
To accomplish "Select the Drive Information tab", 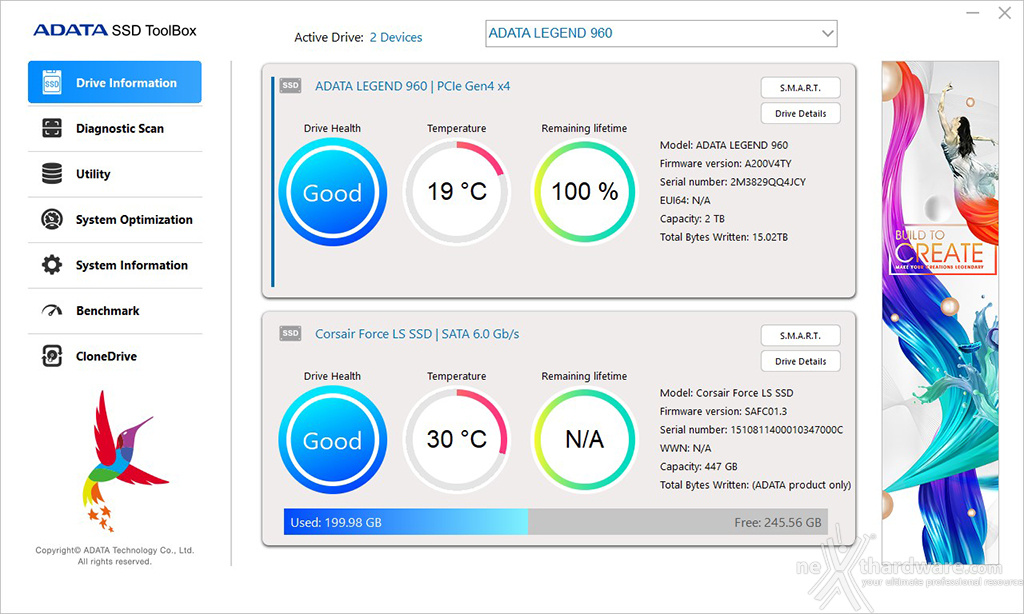I will [115, 82].
